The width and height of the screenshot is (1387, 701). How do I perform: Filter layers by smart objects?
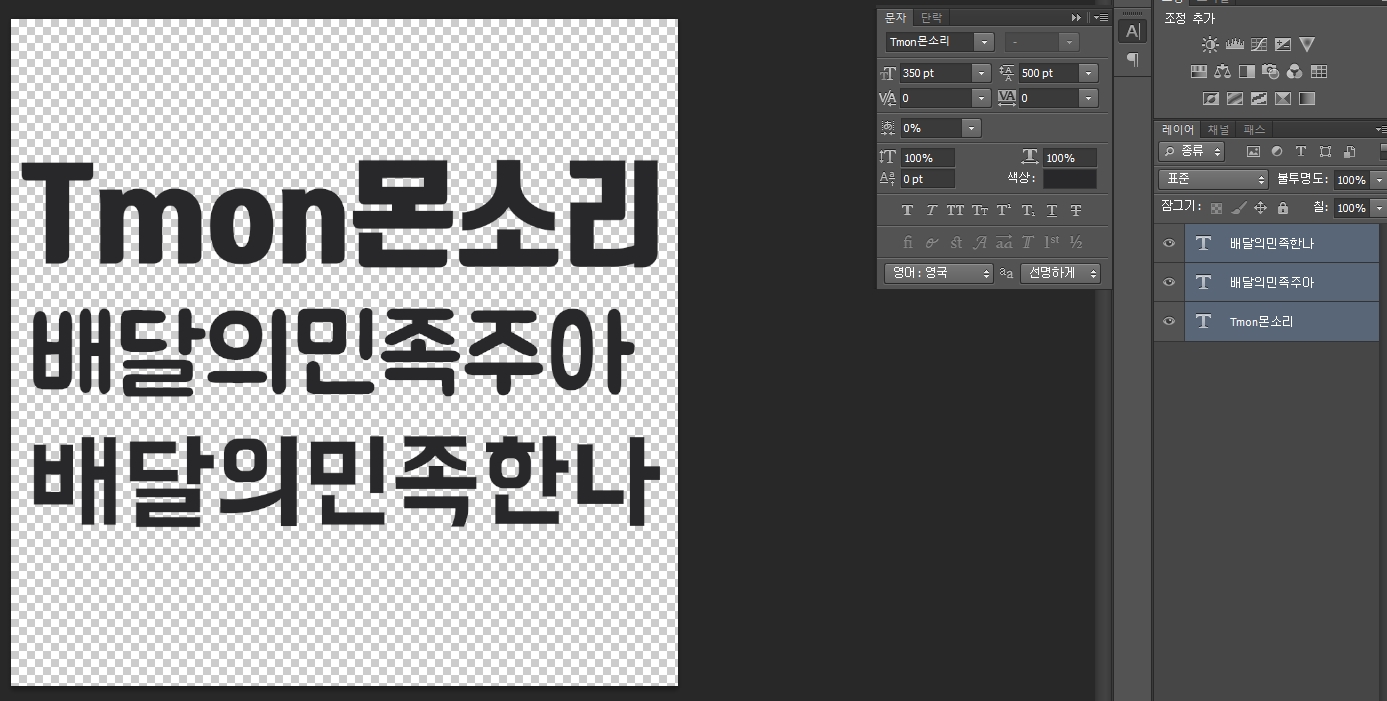tap(1349, 152)
